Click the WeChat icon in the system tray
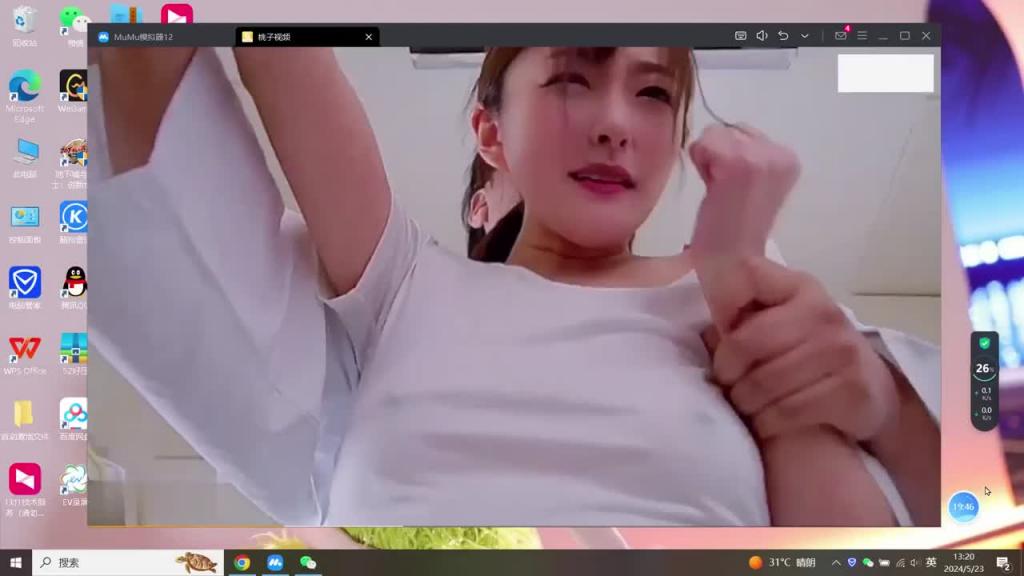This screenshot has height=576, width=1024. point(868,562)
